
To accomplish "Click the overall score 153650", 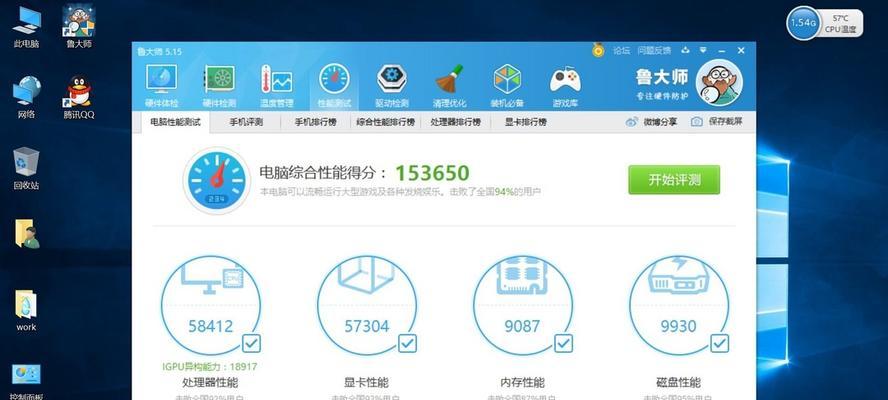I will (x=432, y=173).
